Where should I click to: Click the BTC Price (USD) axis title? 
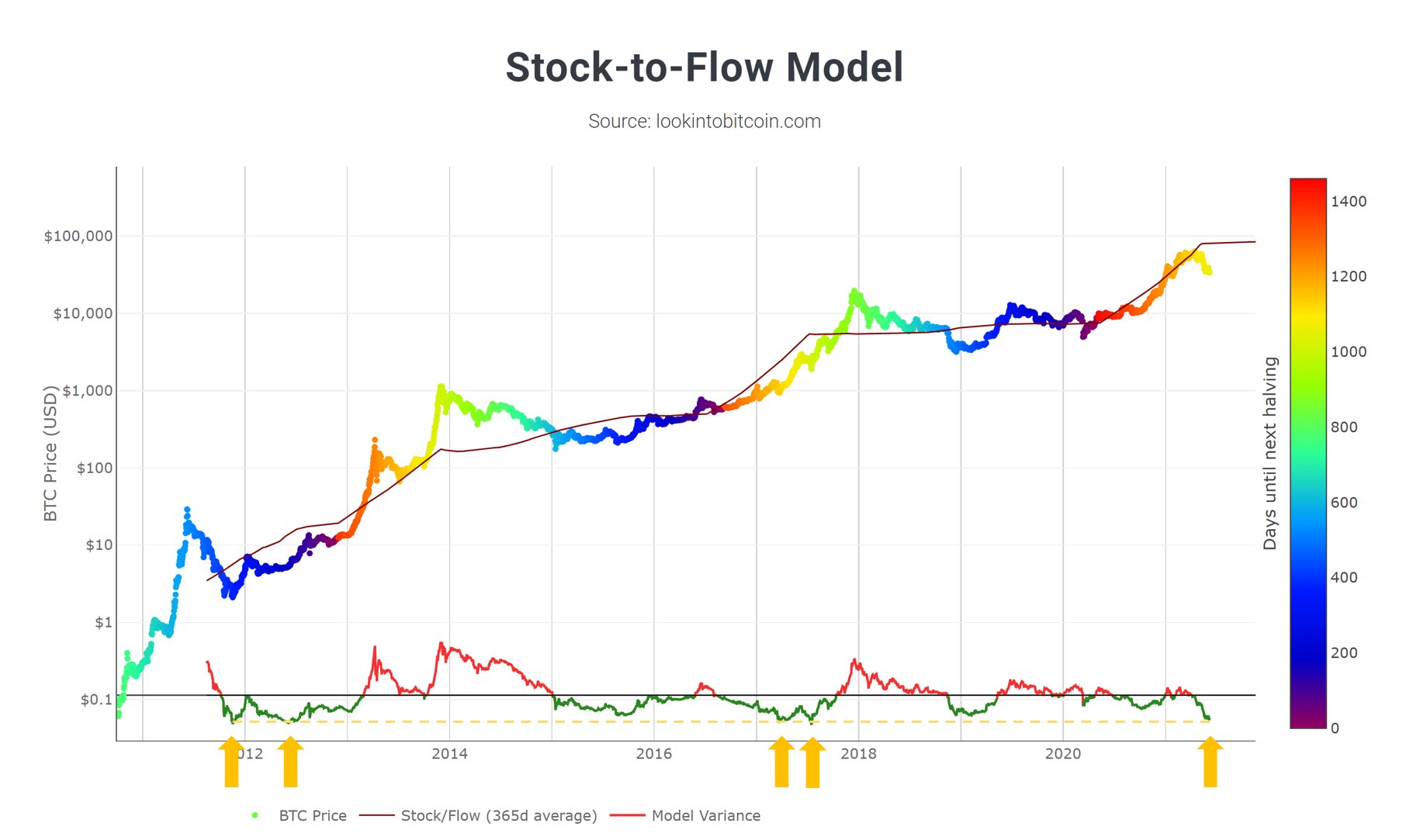50,454
